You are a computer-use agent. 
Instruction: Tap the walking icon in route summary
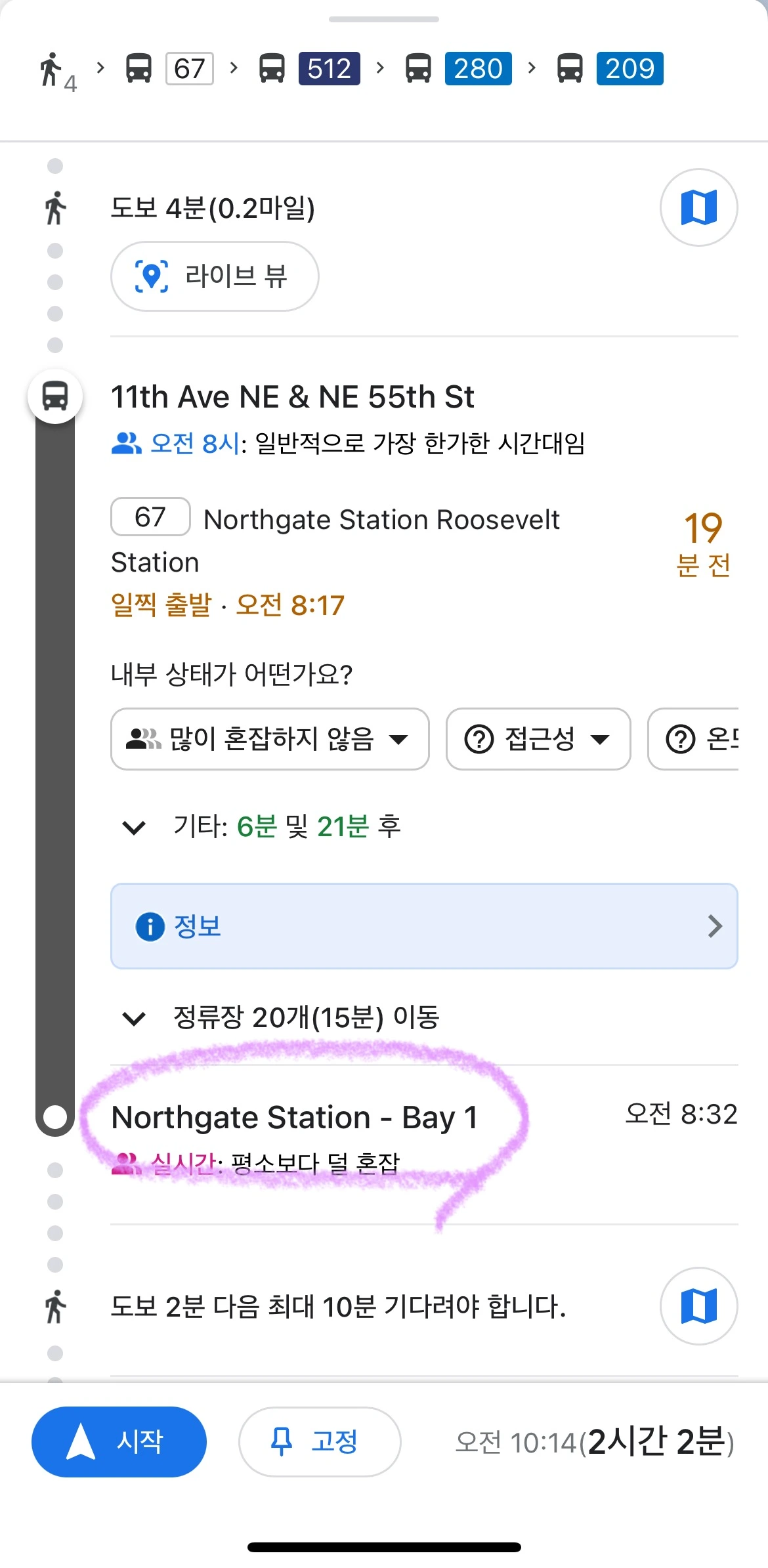pos(51,70)
